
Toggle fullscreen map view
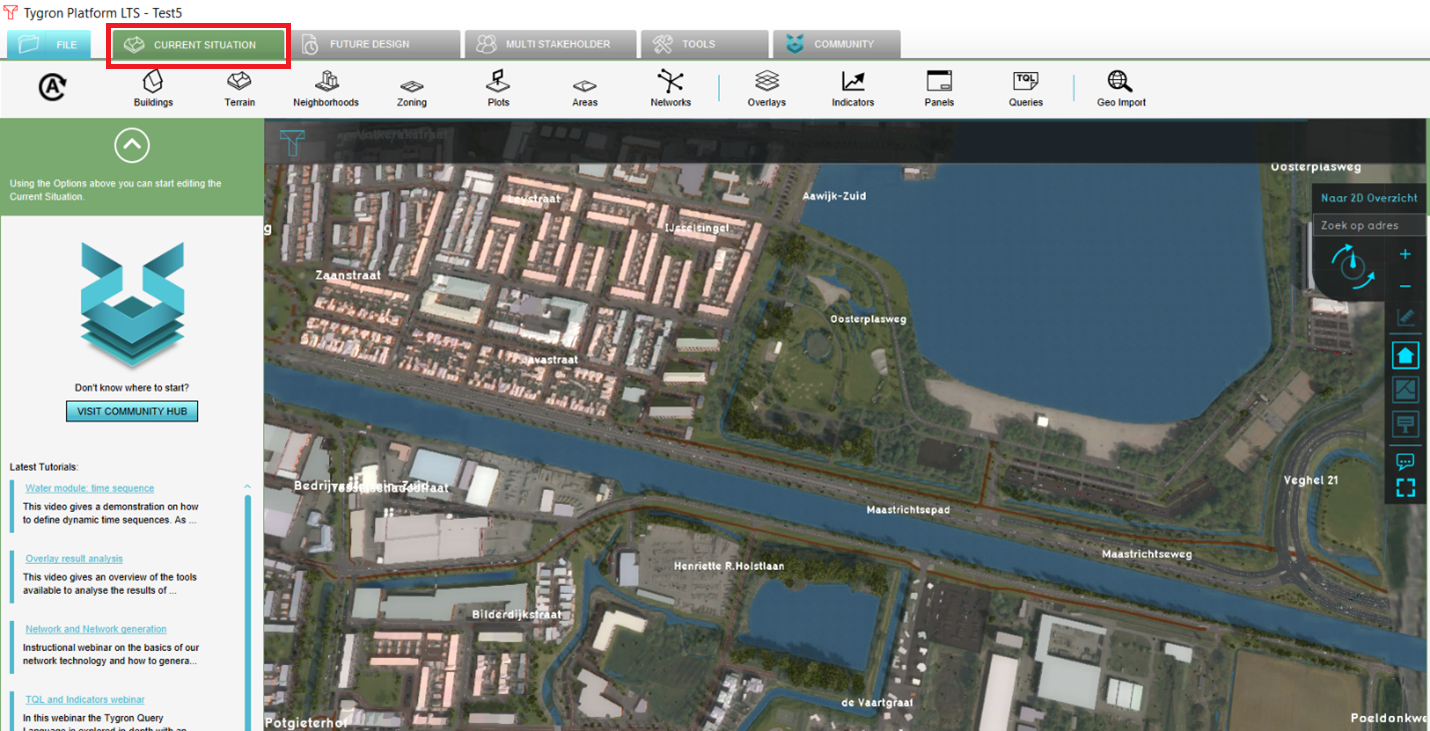1405,488
